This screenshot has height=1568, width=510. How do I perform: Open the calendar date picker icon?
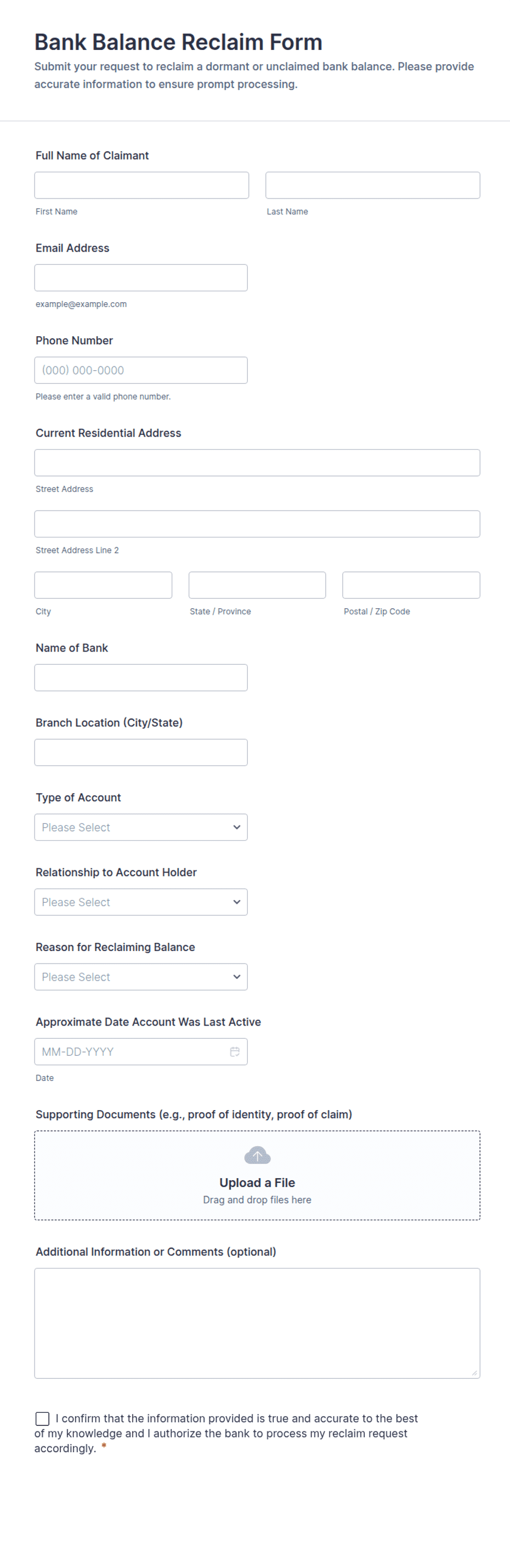235,1052
